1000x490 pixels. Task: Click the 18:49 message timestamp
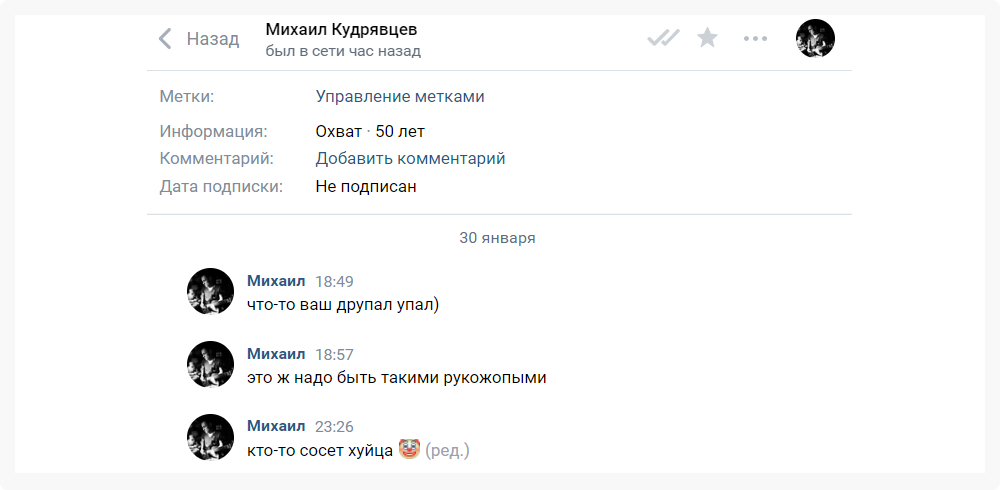coord(334,282)
